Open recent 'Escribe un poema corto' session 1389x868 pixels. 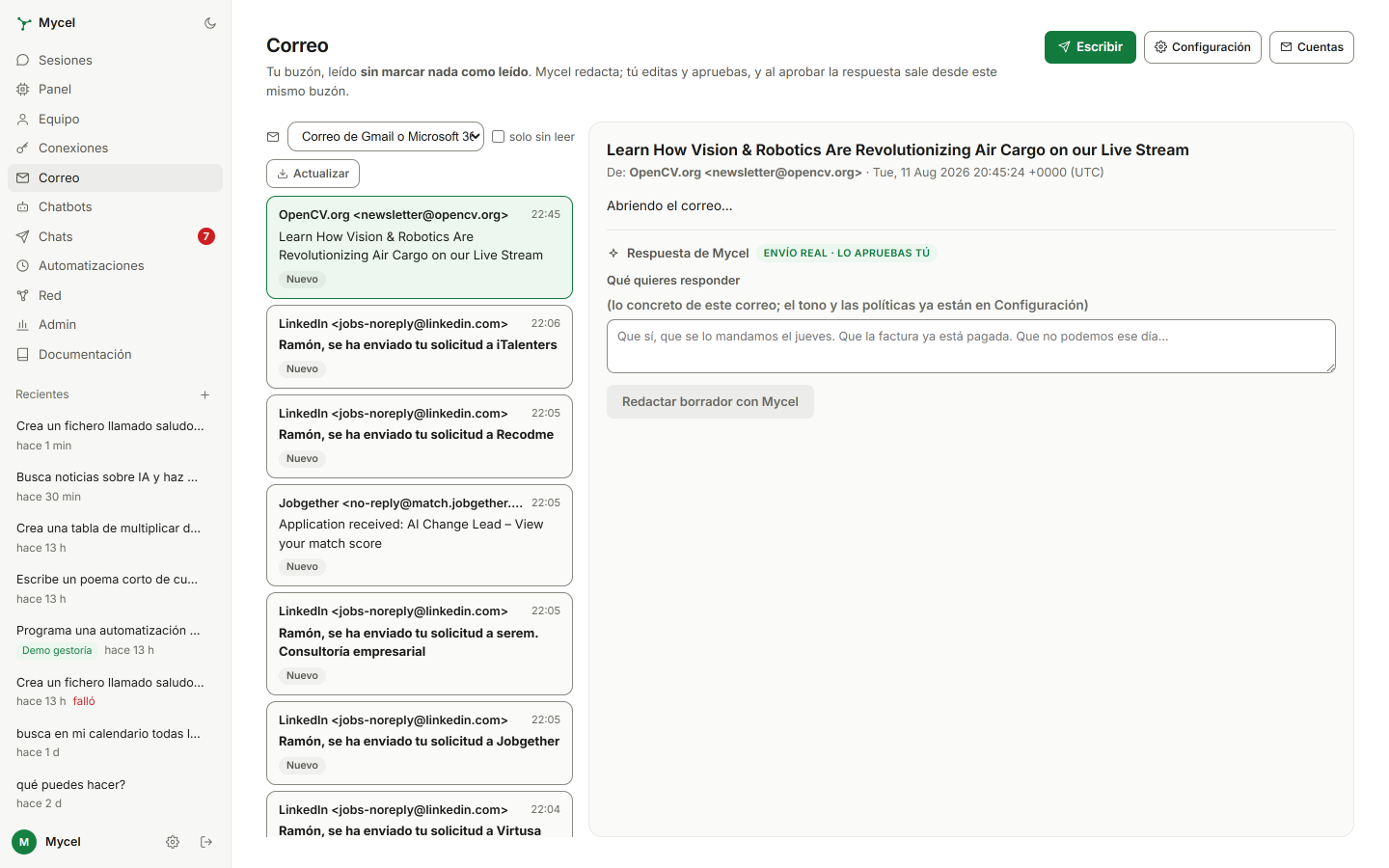116,588
